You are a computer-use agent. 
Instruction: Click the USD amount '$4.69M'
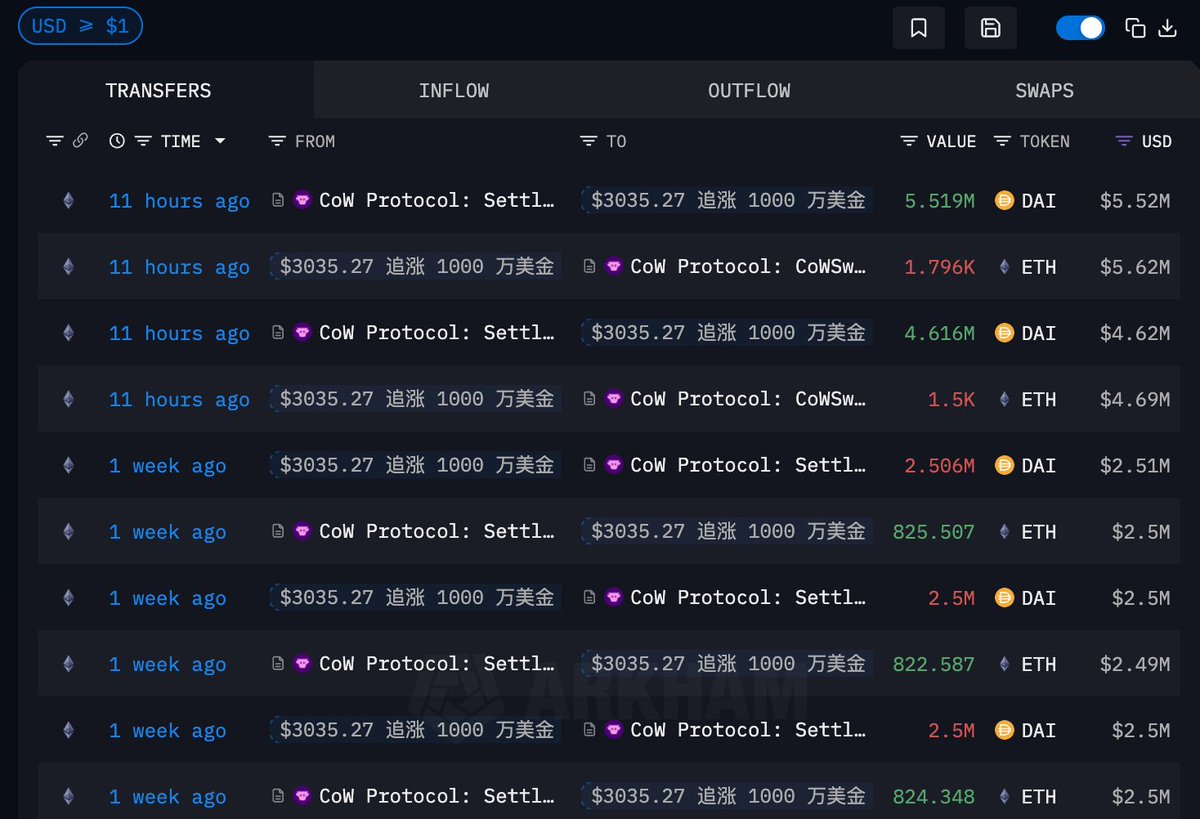tap(1135, 399)
